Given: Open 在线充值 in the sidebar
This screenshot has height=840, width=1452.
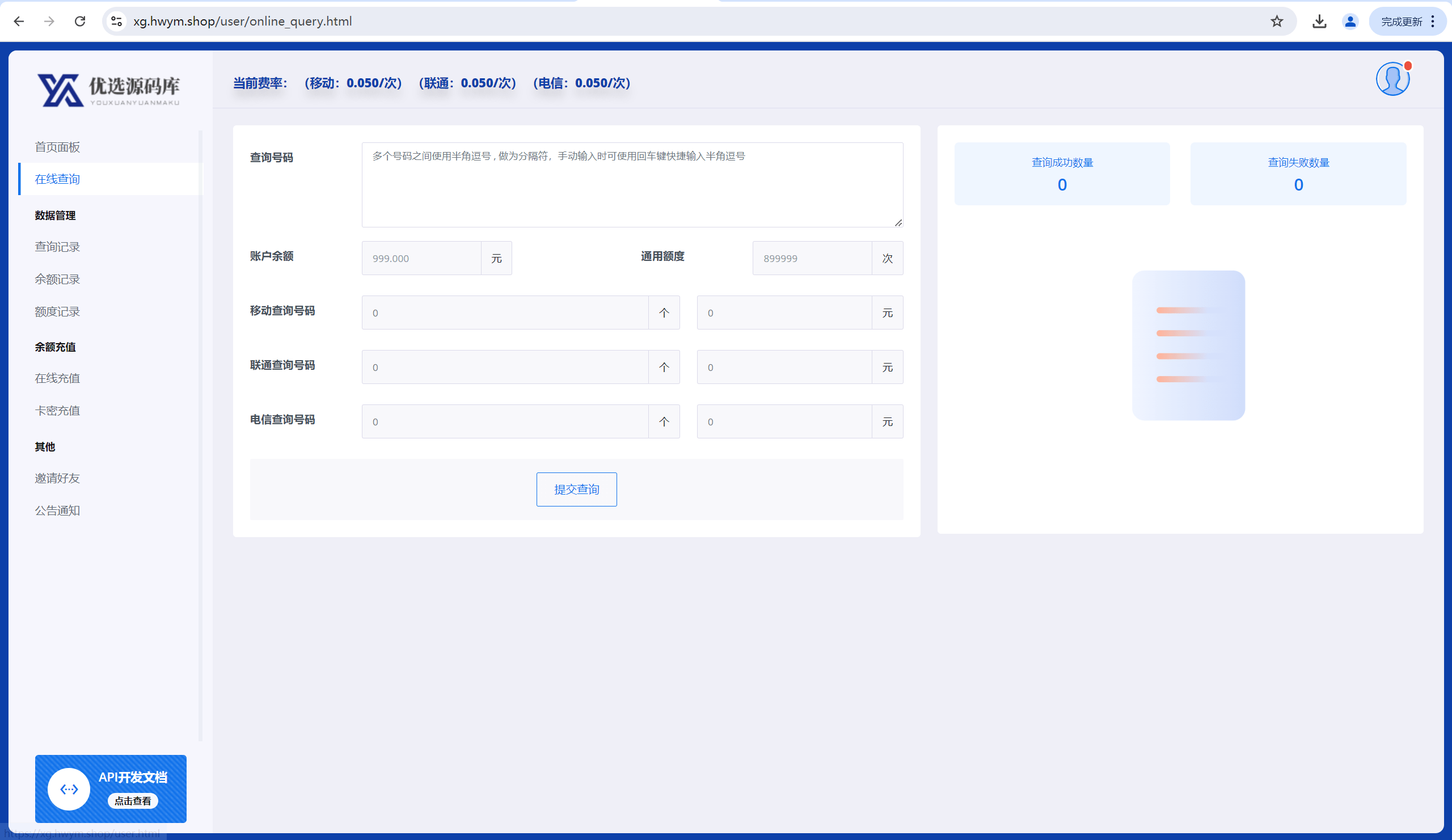Looking at the screenshot, I should point(57,378).
